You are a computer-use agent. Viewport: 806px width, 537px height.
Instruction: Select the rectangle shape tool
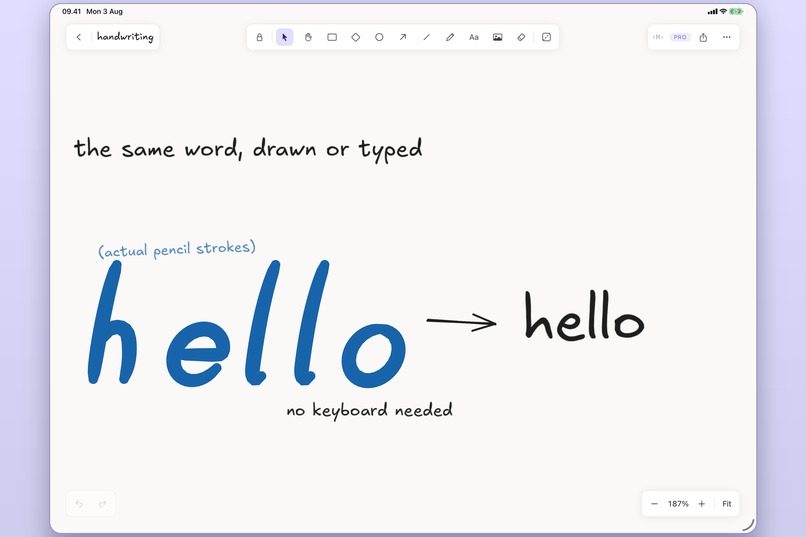332,37
